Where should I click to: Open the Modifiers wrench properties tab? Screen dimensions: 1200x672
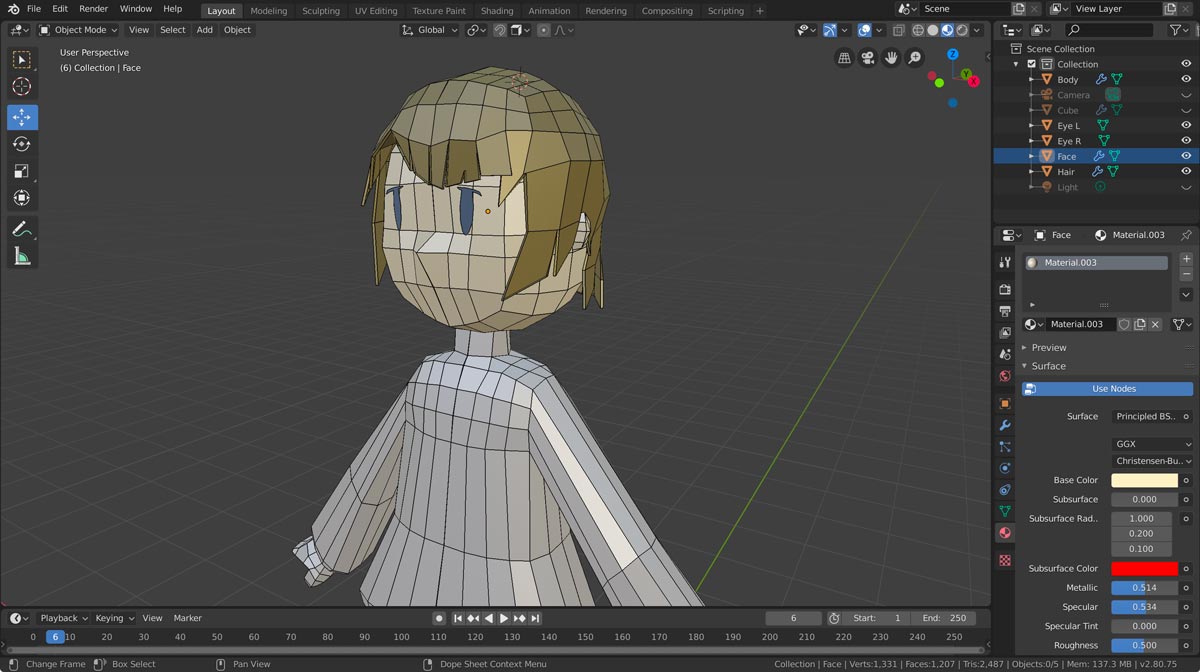pyautogui.click(x=1005, y=425)
